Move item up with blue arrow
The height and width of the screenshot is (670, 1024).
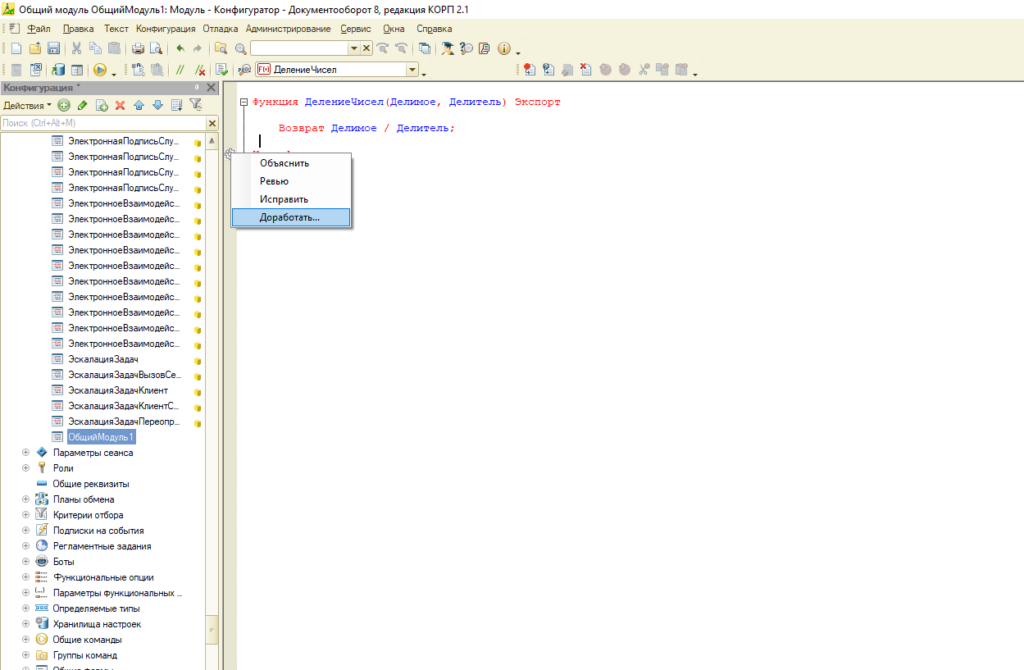point(139,105)
